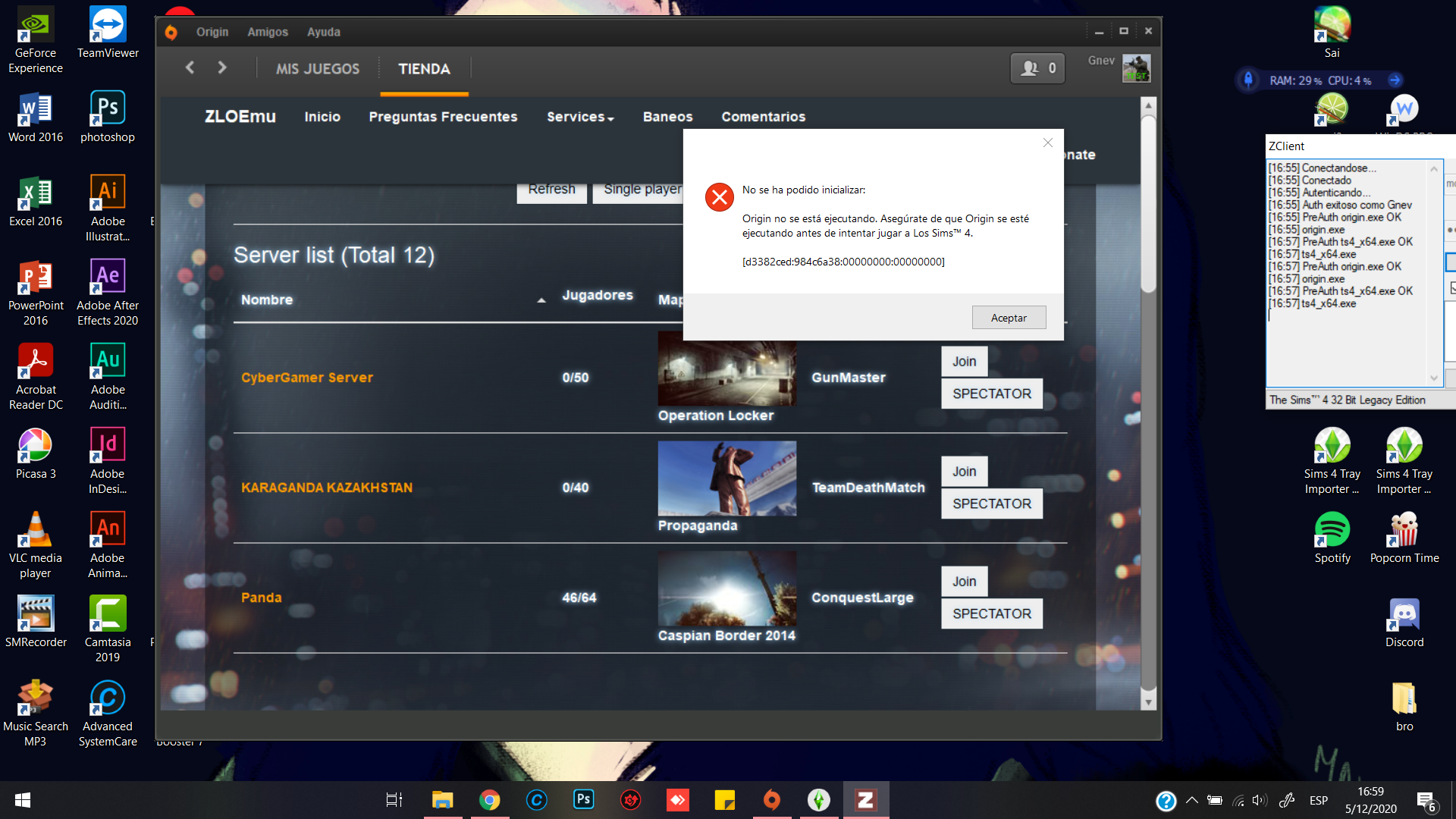Join CyberGamer Server

coord(964,362)
